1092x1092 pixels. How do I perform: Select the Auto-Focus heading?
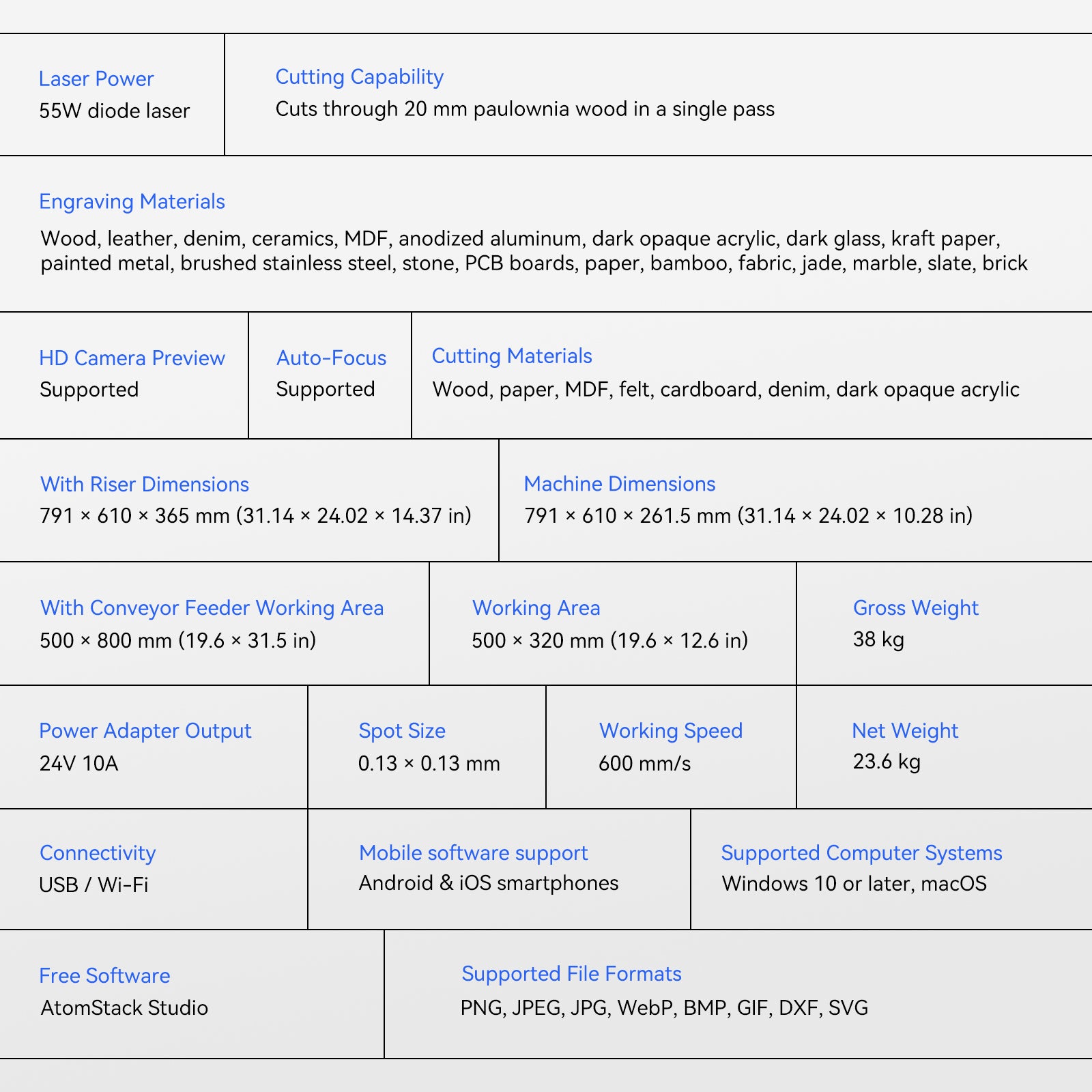332,358
